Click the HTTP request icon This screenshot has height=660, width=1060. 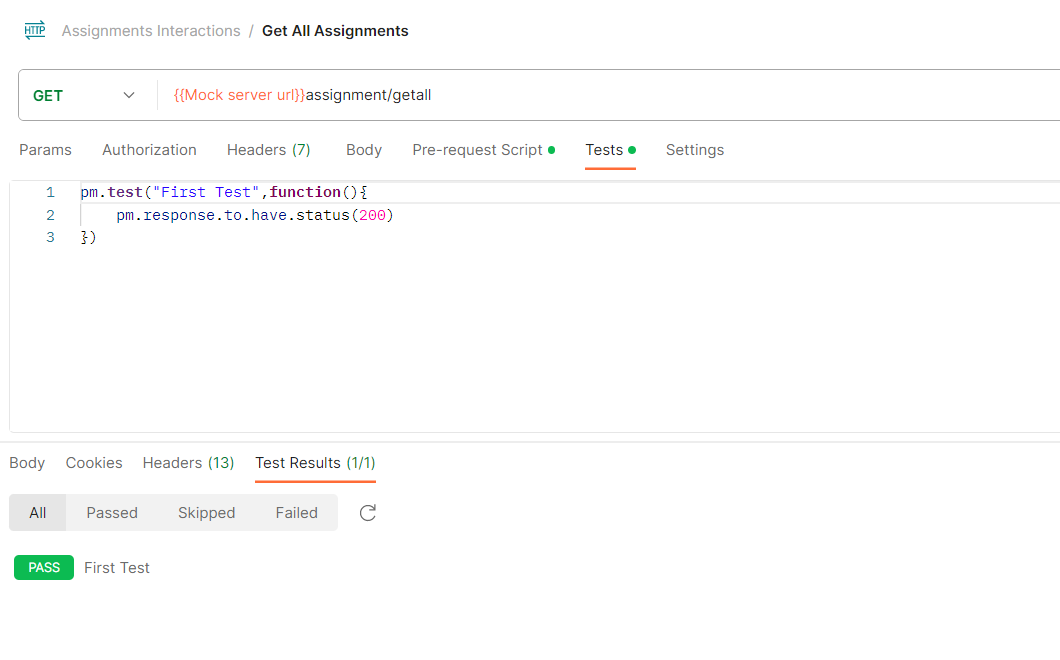coord(35,31)
